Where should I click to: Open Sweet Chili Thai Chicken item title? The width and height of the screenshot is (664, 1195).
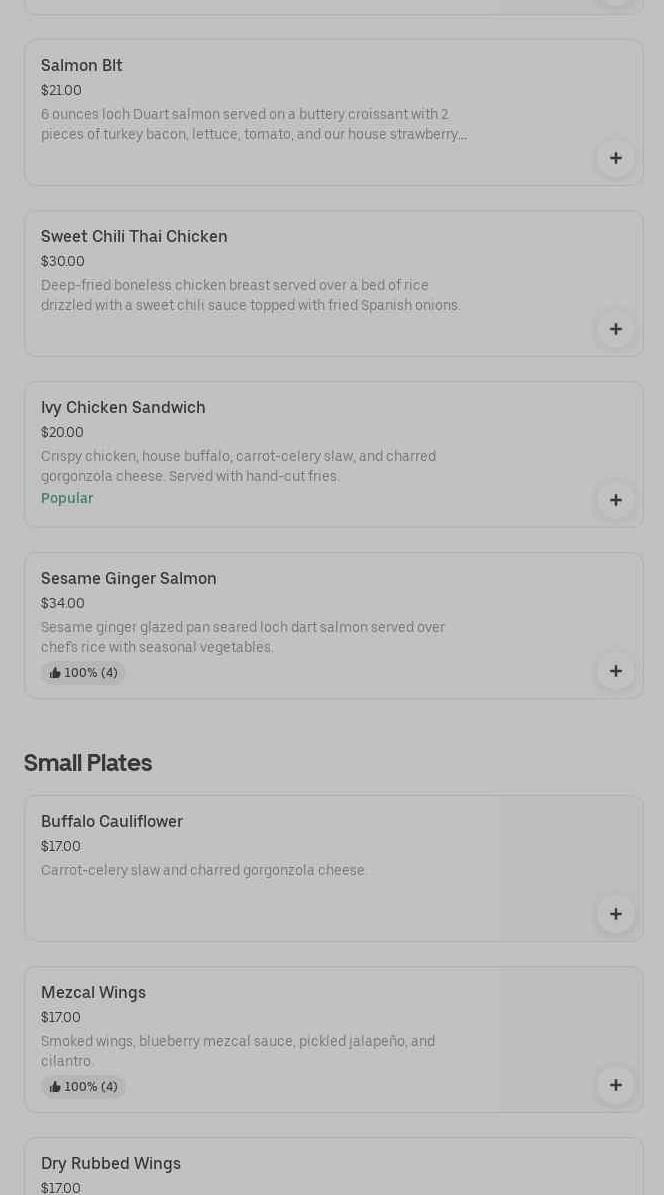coord(134,237)
